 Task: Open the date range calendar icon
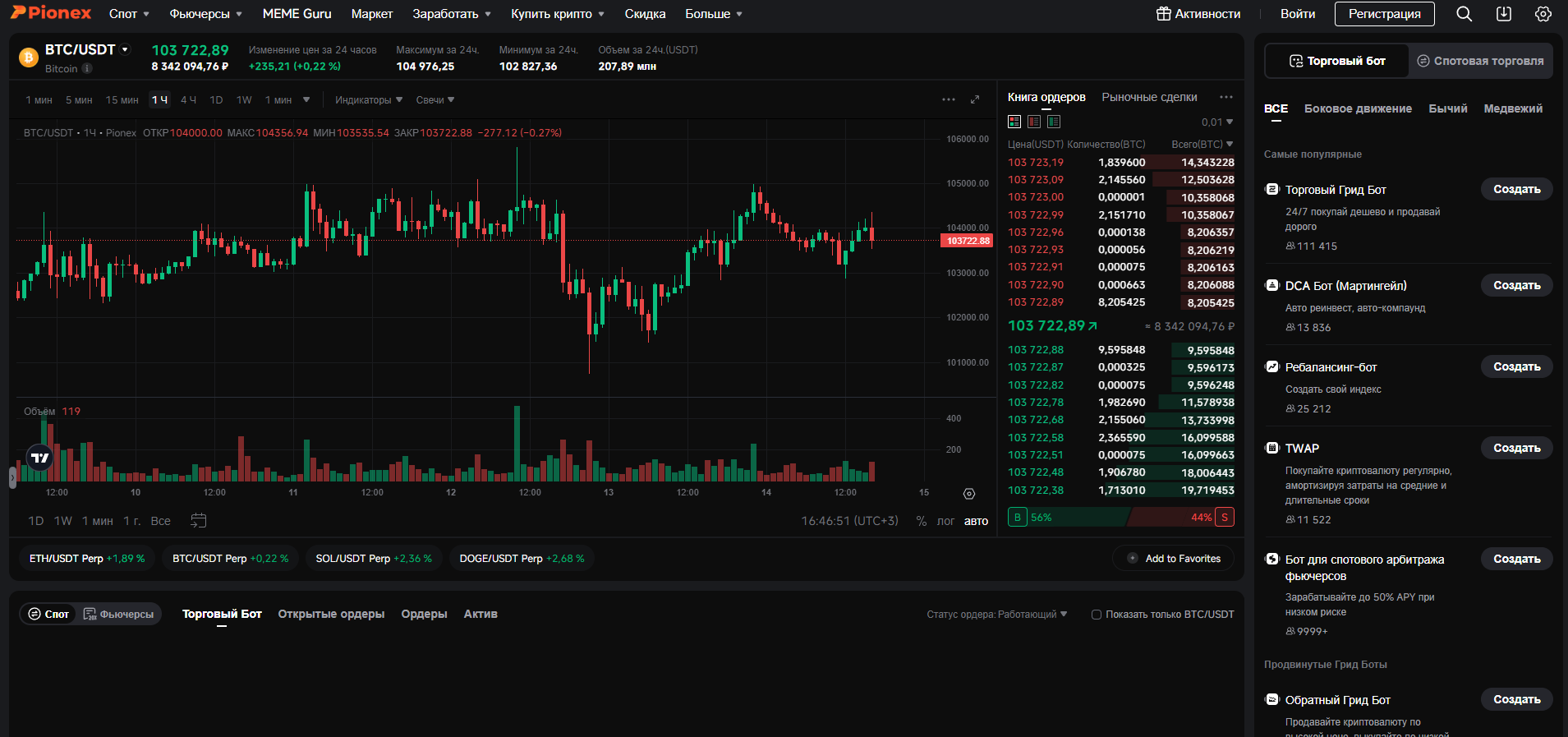click(198, 521)
